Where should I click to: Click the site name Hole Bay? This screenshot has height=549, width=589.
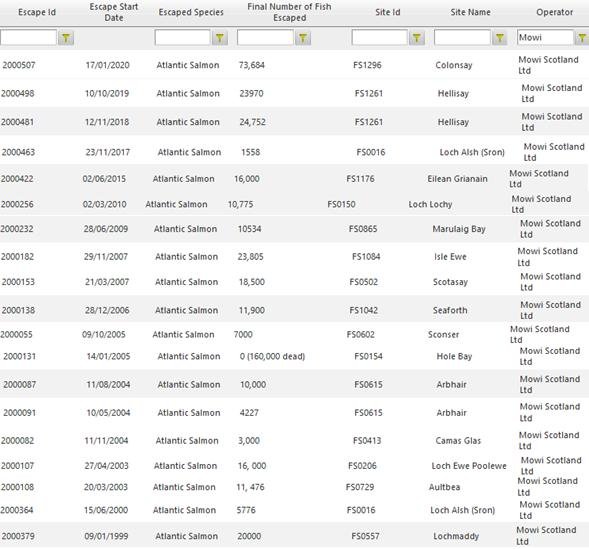454,357
